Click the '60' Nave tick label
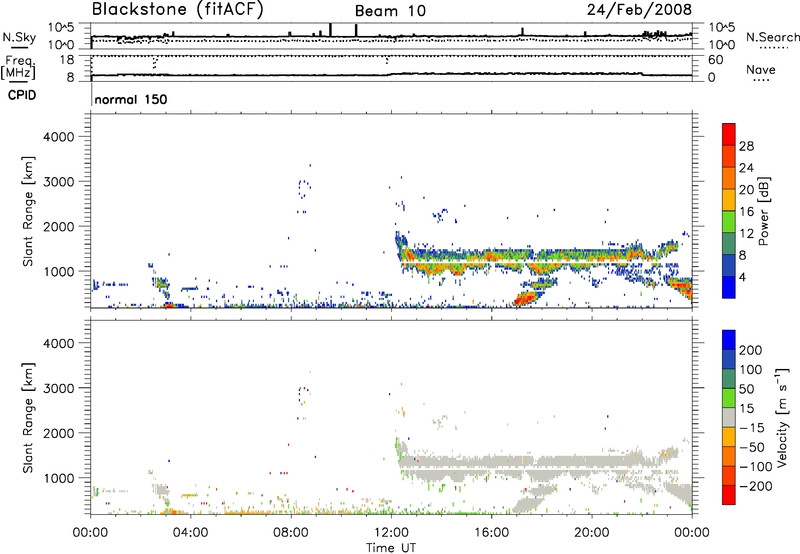This screenshot has width=800, height=554. pos(715,60)
